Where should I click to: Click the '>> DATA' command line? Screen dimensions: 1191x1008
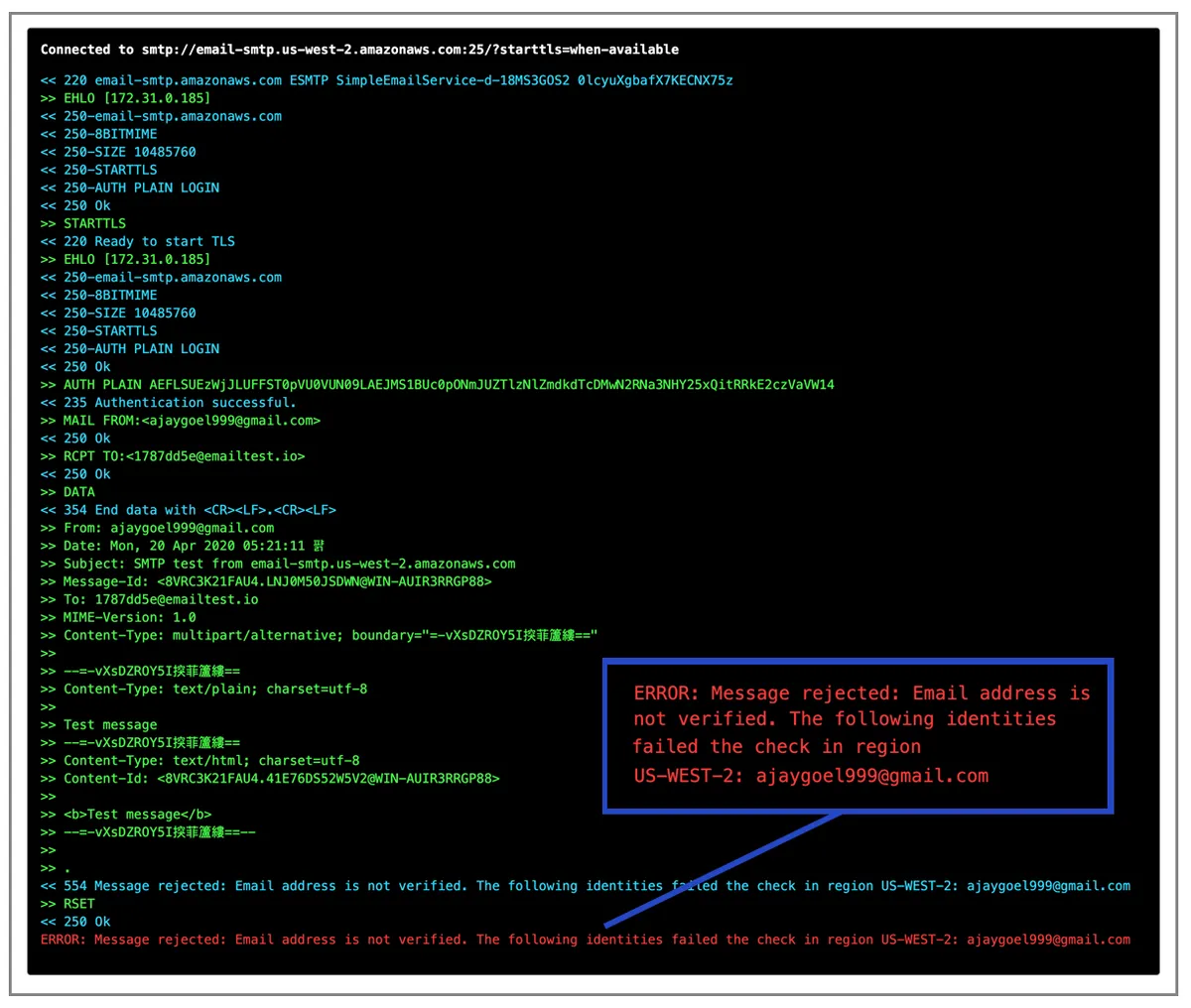point(67,491)
